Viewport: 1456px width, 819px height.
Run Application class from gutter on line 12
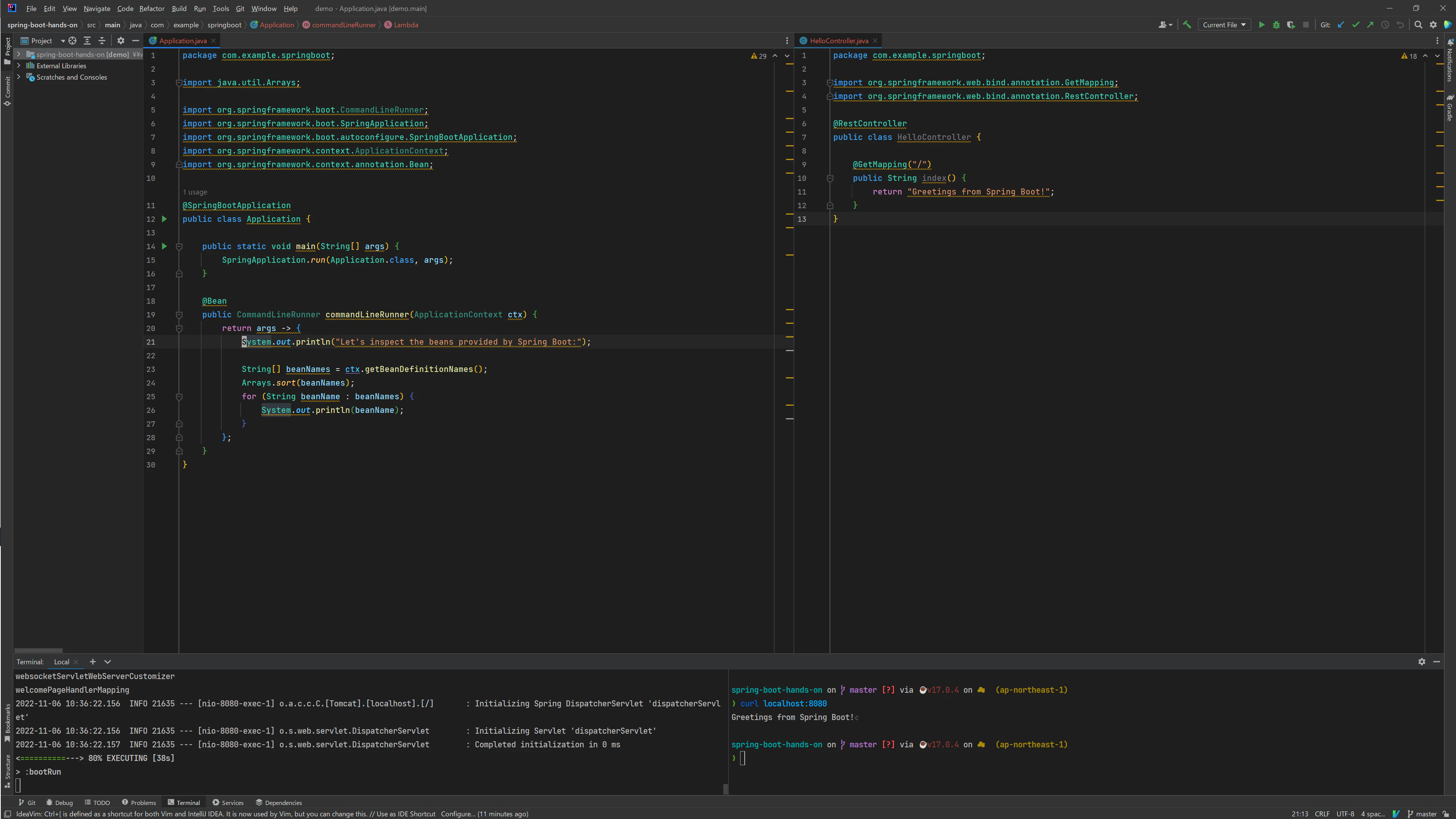[x=164, y=219]
